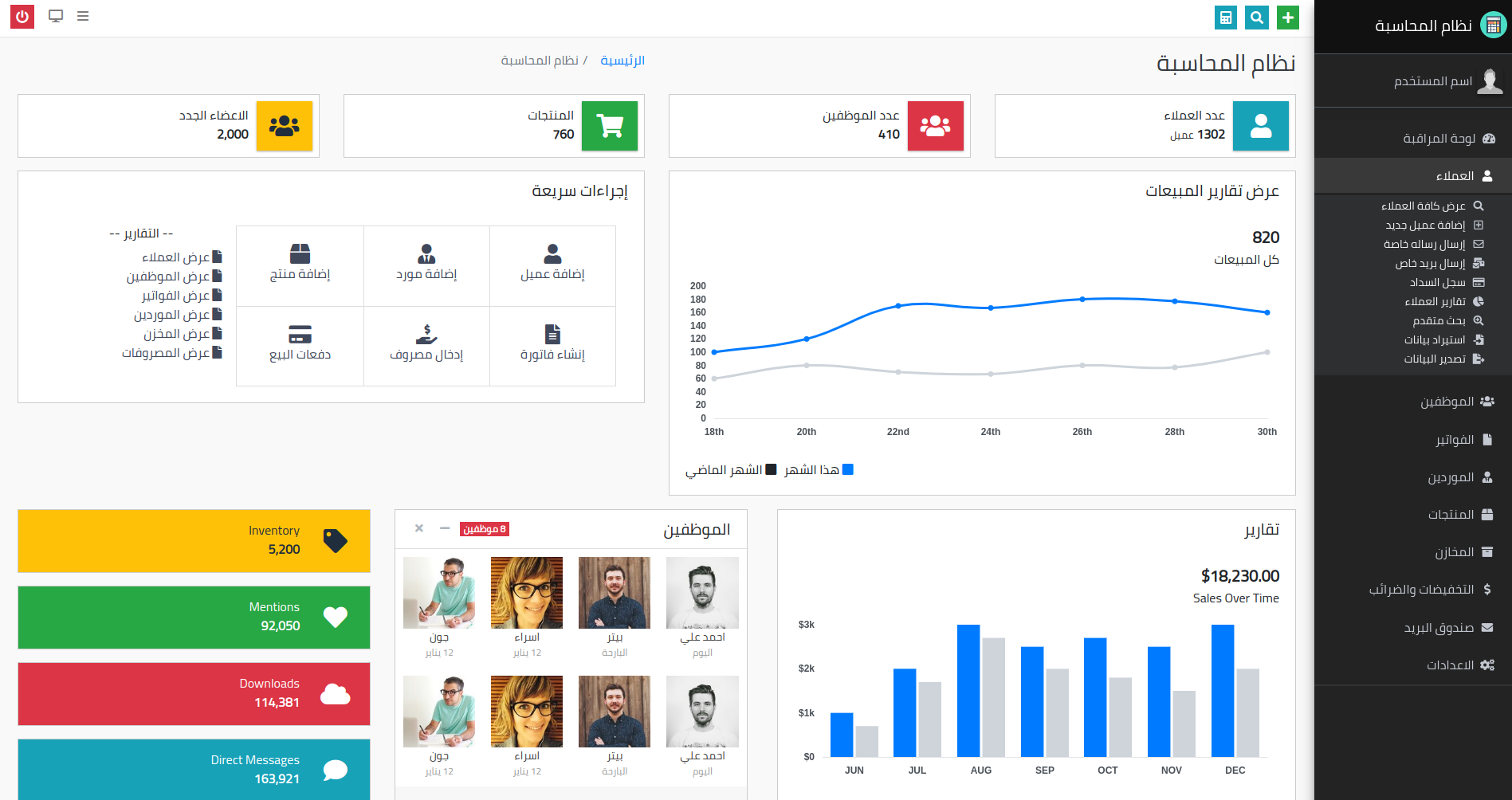Click the red power logout icon

tap(22, 17)
